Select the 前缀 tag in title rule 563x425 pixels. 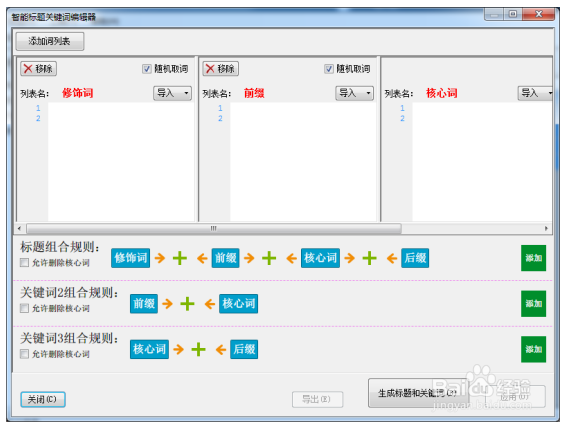[225, 258]
